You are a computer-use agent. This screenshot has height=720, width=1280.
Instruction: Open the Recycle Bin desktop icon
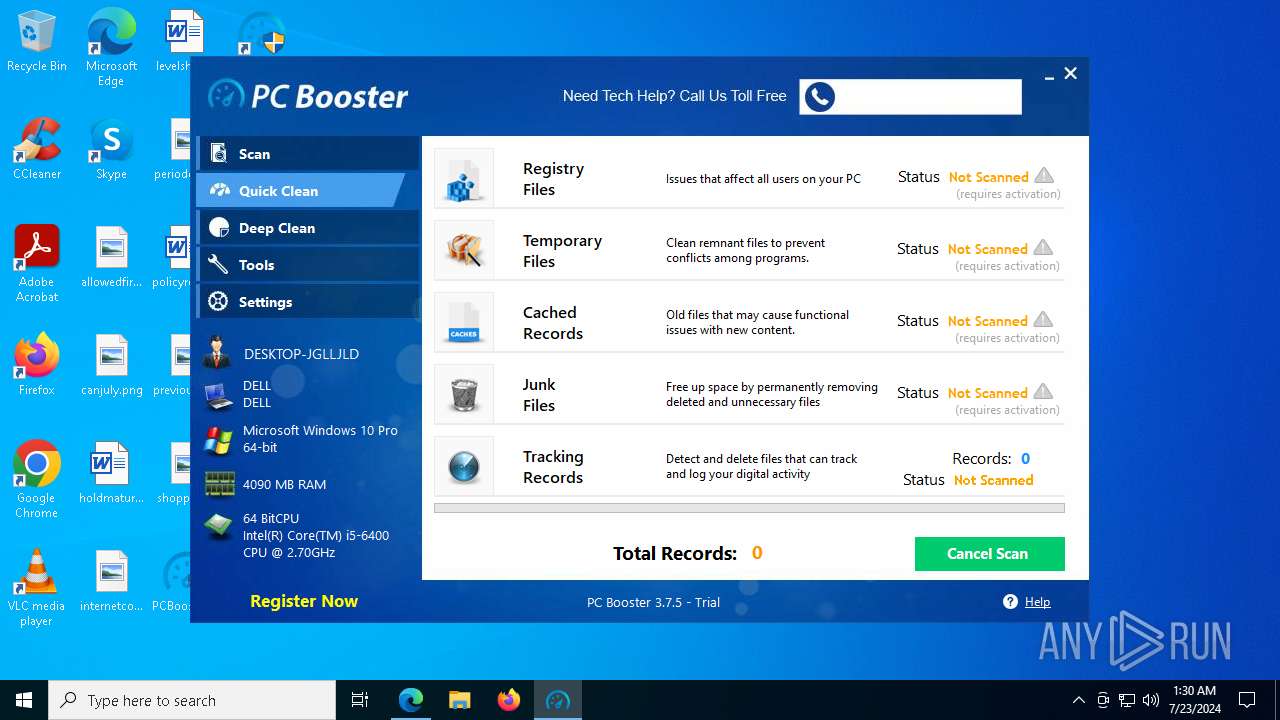(37, 41)
